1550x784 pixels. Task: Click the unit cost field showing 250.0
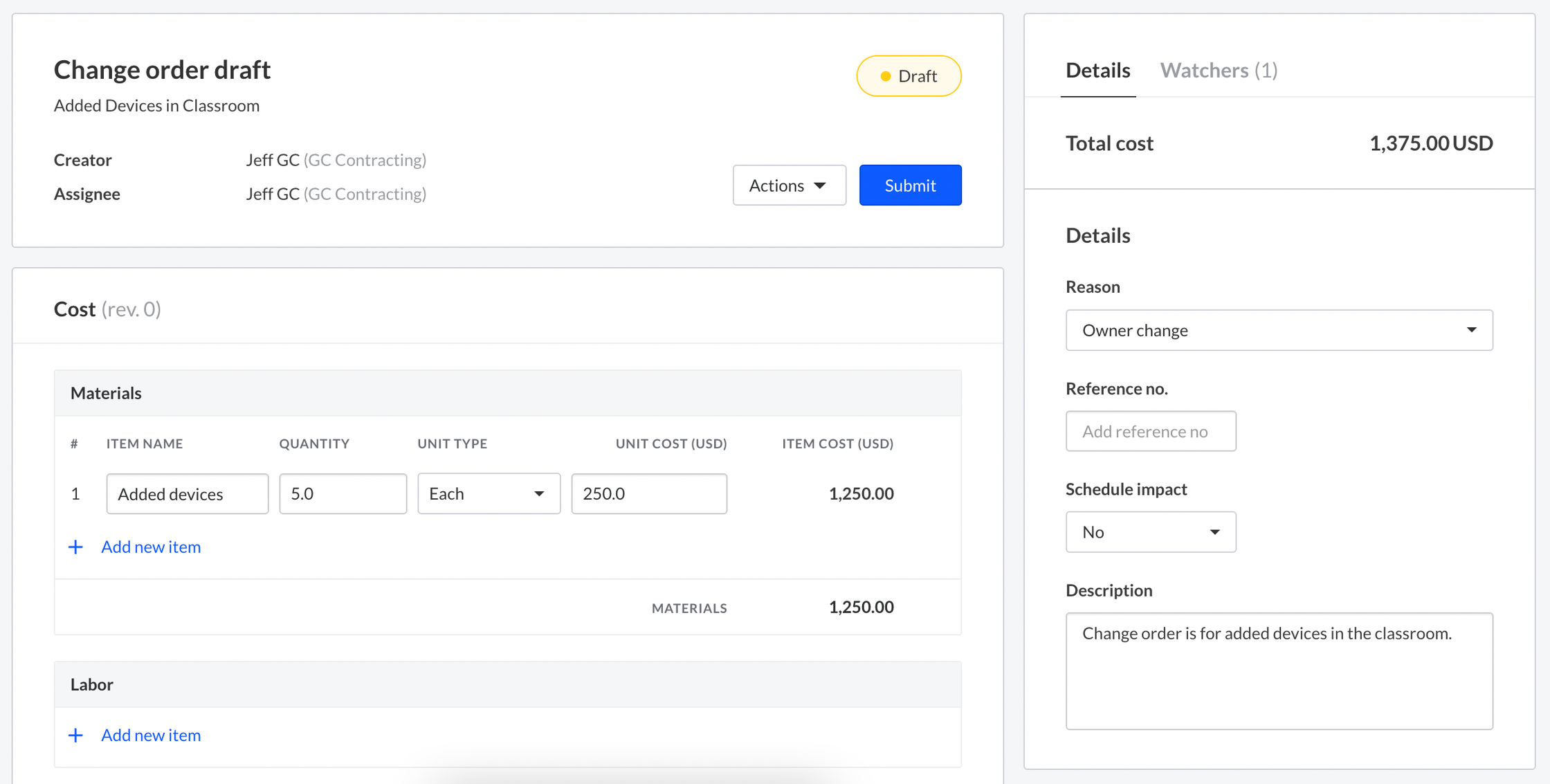648,494
